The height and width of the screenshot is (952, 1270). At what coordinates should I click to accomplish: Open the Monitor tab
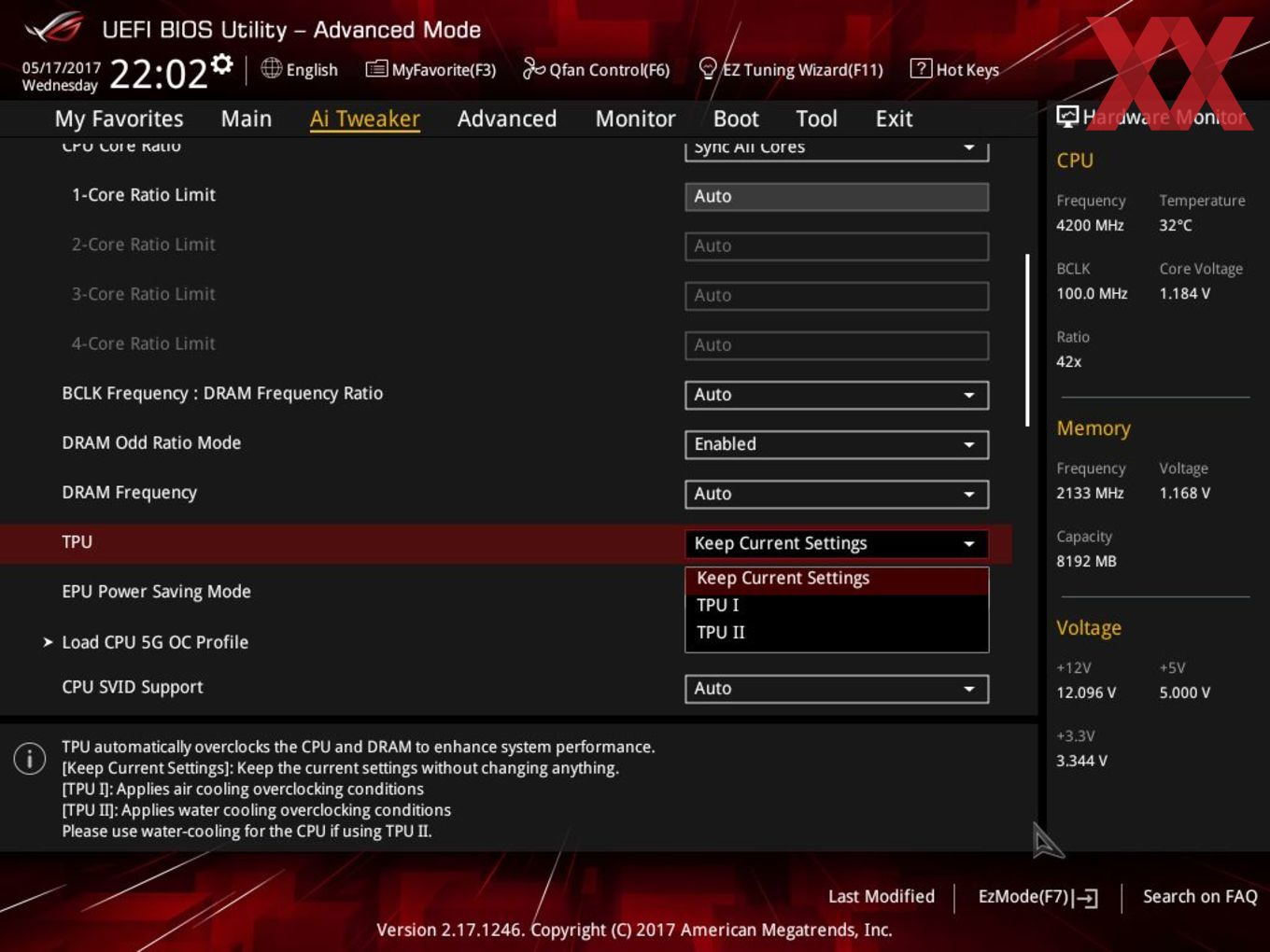pos(635,119)
